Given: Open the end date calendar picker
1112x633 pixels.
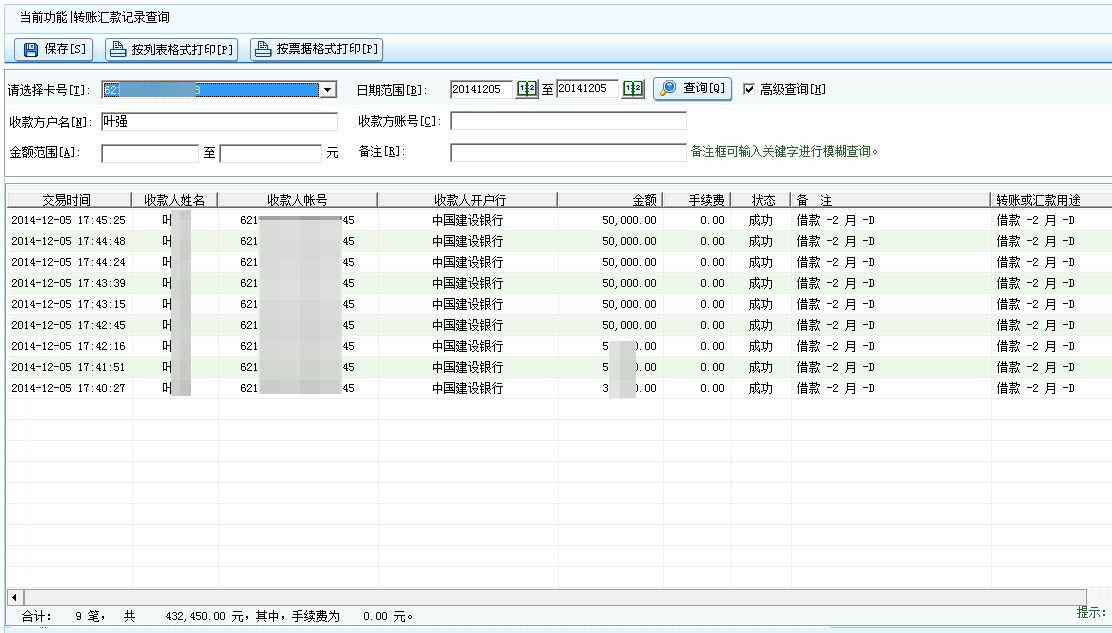Looking at the screenshot, I should point(633,90).
